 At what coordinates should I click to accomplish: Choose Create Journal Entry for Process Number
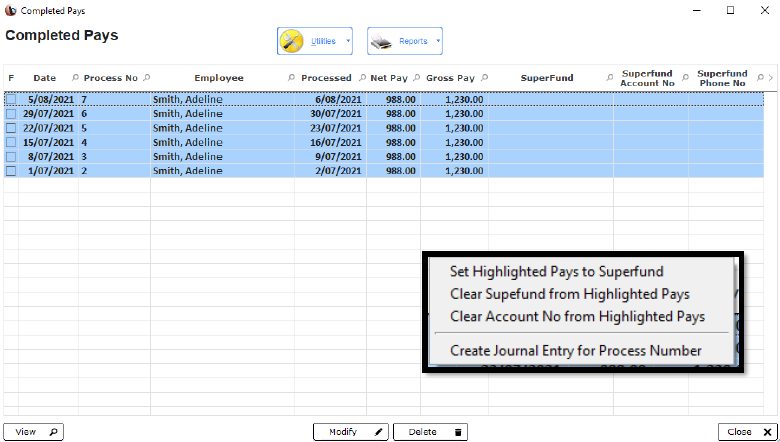(x=576, y=351)
